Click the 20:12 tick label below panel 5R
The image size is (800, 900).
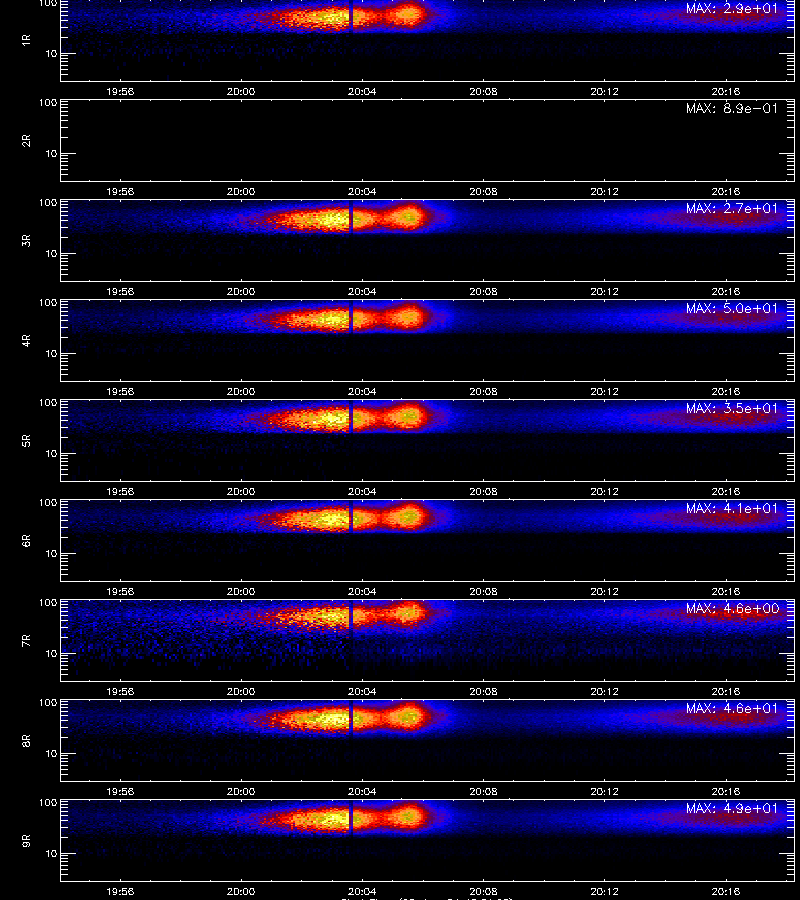click(604, 491)
